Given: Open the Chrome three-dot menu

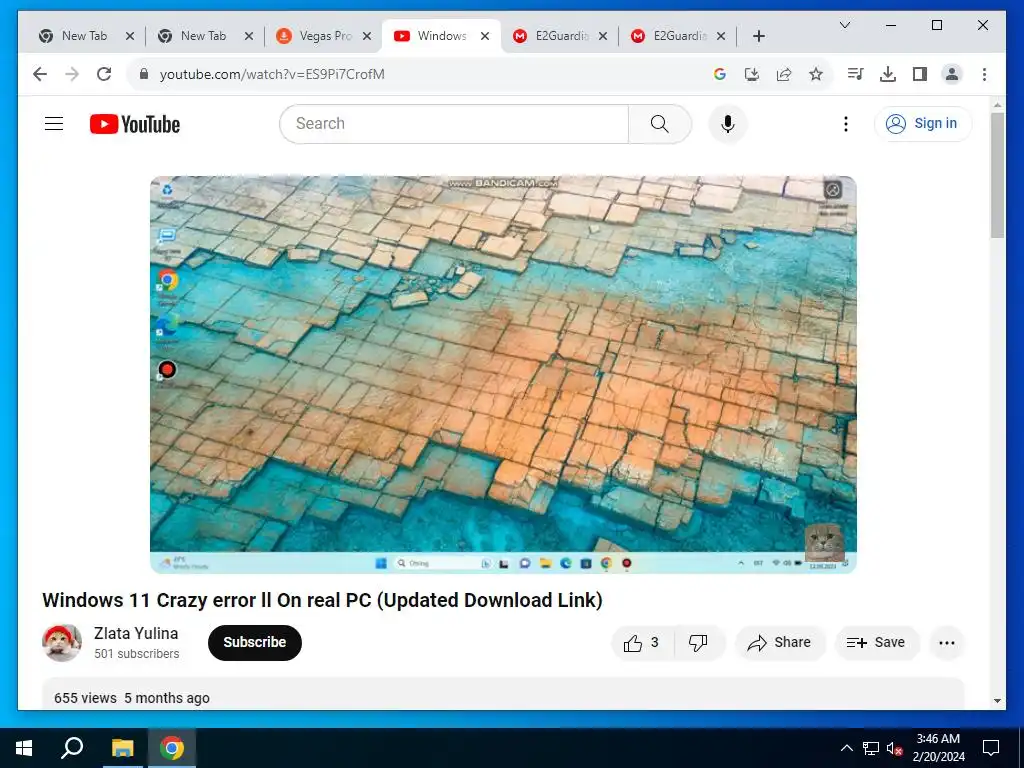Looking at the screenshot, I should pos(984,74).
